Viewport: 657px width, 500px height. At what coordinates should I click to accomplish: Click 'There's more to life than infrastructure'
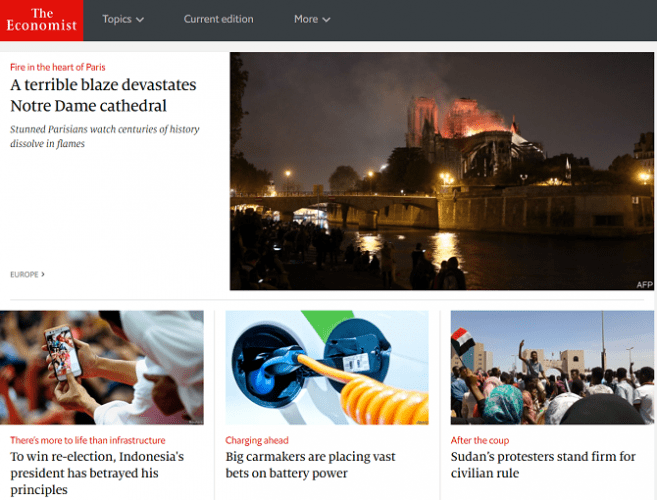point(88,440)
